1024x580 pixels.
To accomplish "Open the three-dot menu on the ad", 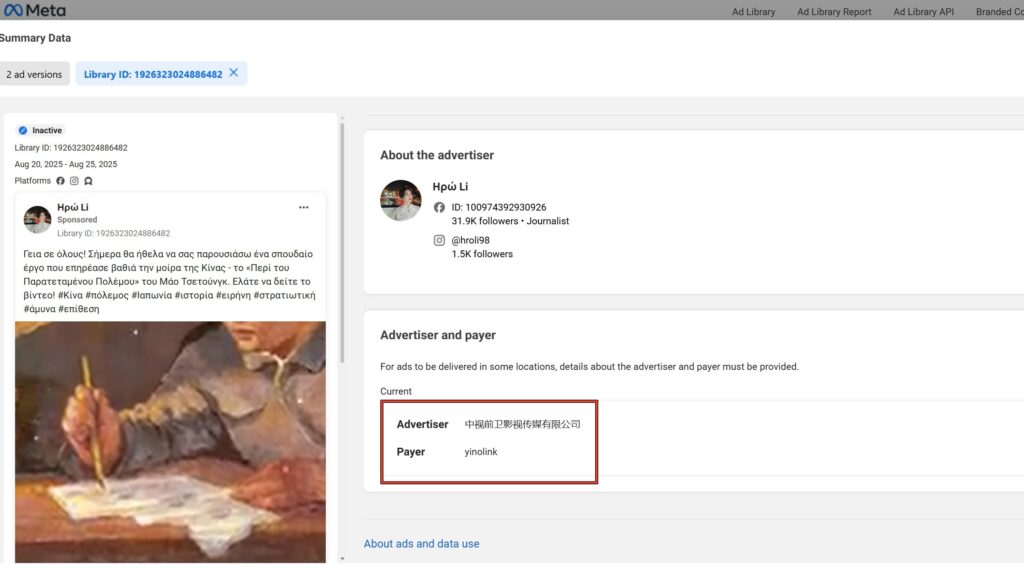I will pyautogui.click(x=303, y=208).
